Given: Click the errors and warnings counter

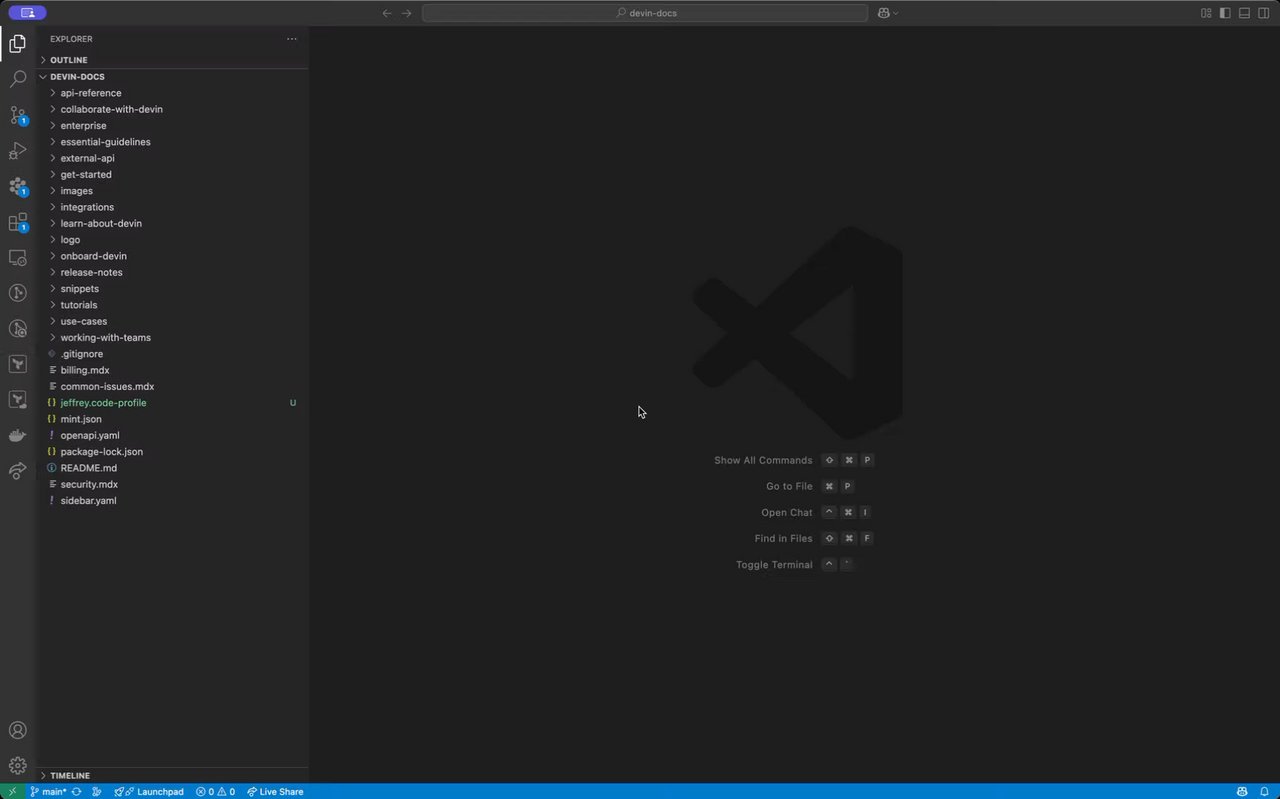Looking at the screenshot, I should tap(215, 791).
